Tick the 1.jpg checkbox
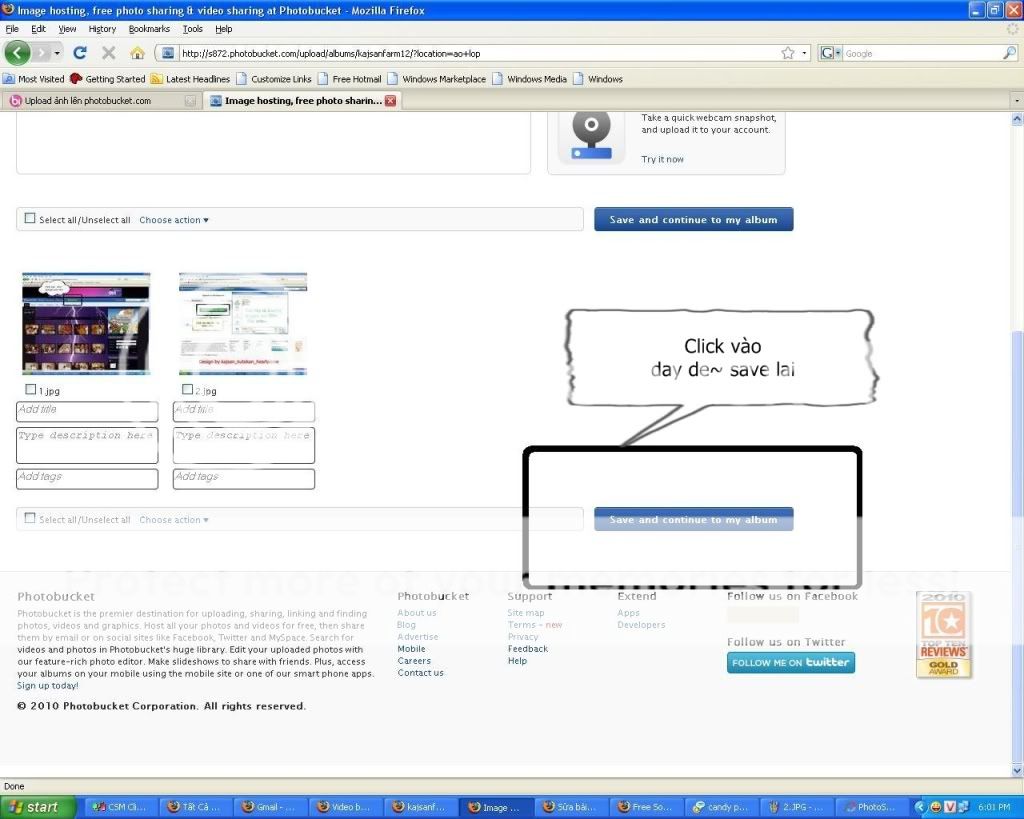 30,389
